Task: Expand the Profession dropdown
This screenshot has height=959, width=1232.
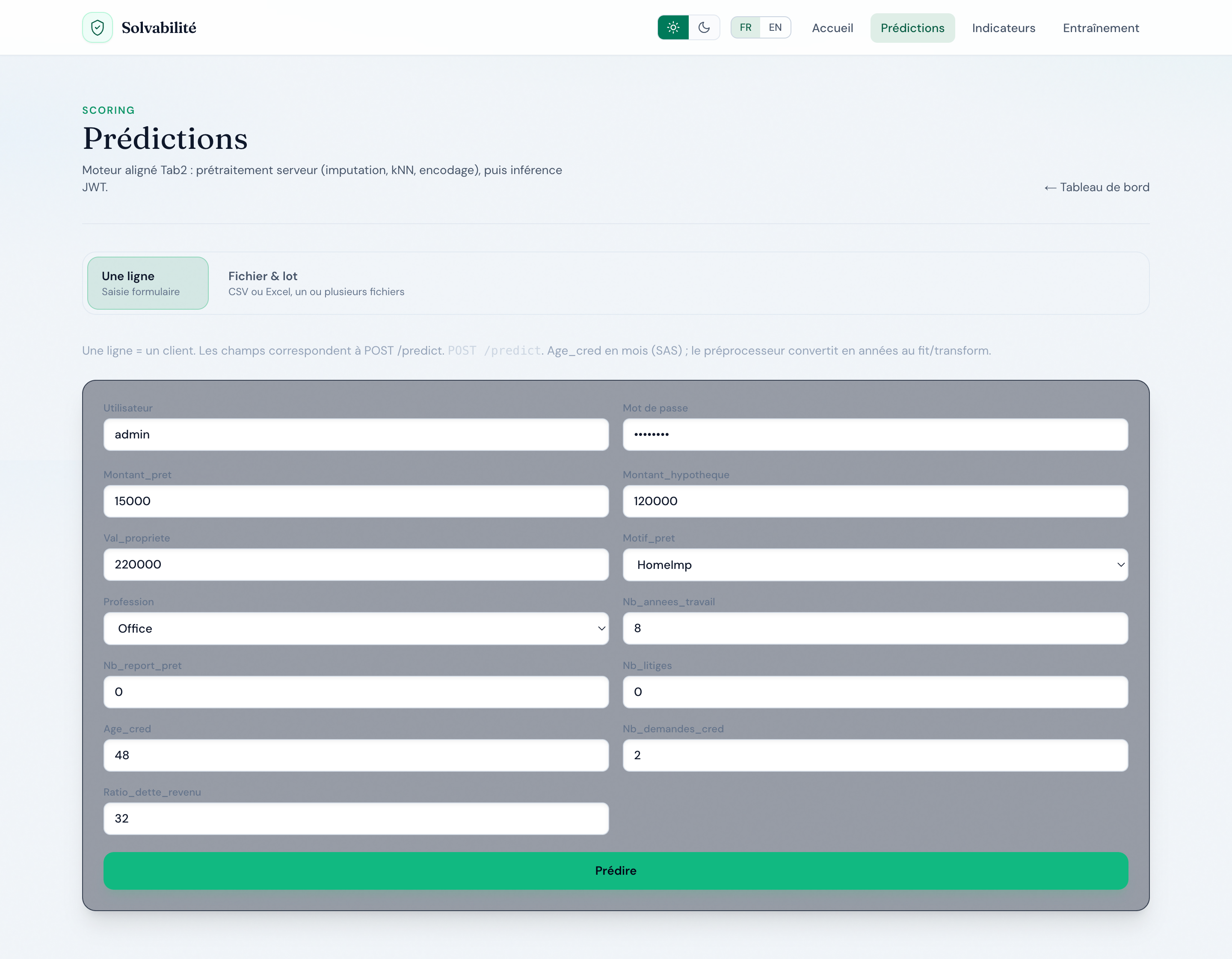Action: click(x=356, y=628)
